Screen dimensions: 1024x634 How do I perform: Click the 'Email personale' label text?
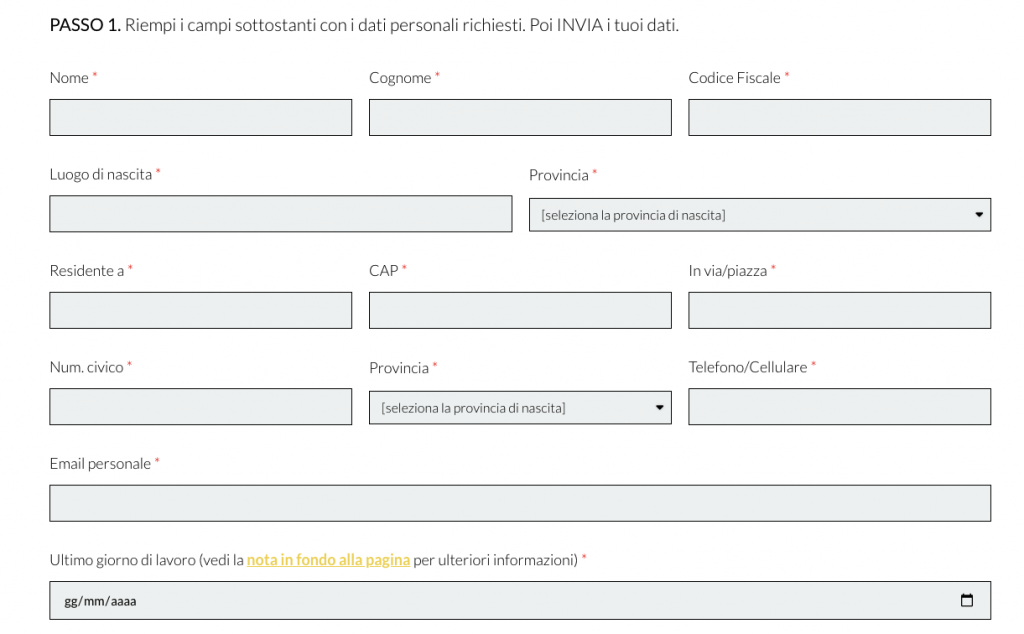pos(100,464)
